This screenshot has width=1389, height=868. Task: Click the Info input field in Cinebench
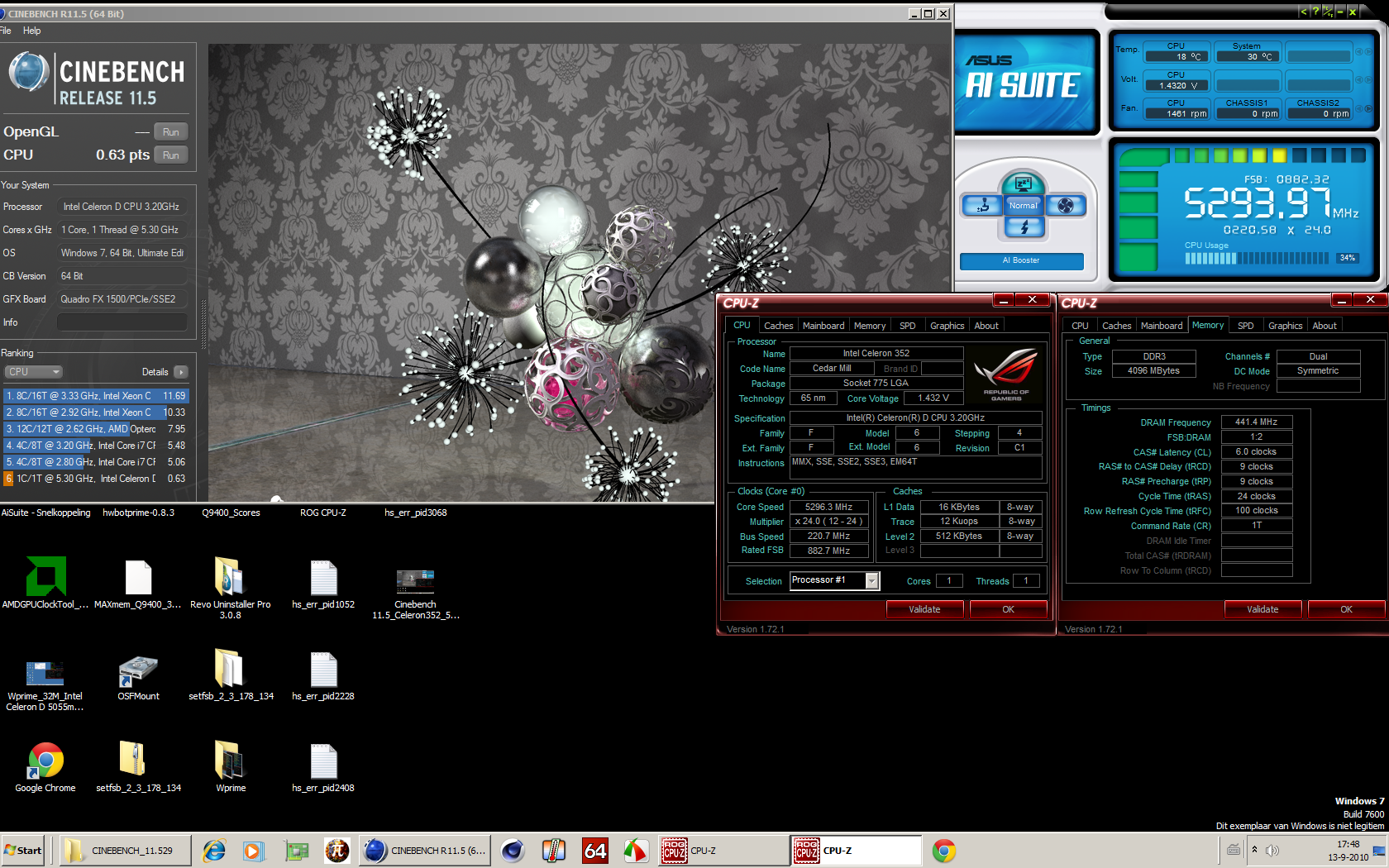122,322
